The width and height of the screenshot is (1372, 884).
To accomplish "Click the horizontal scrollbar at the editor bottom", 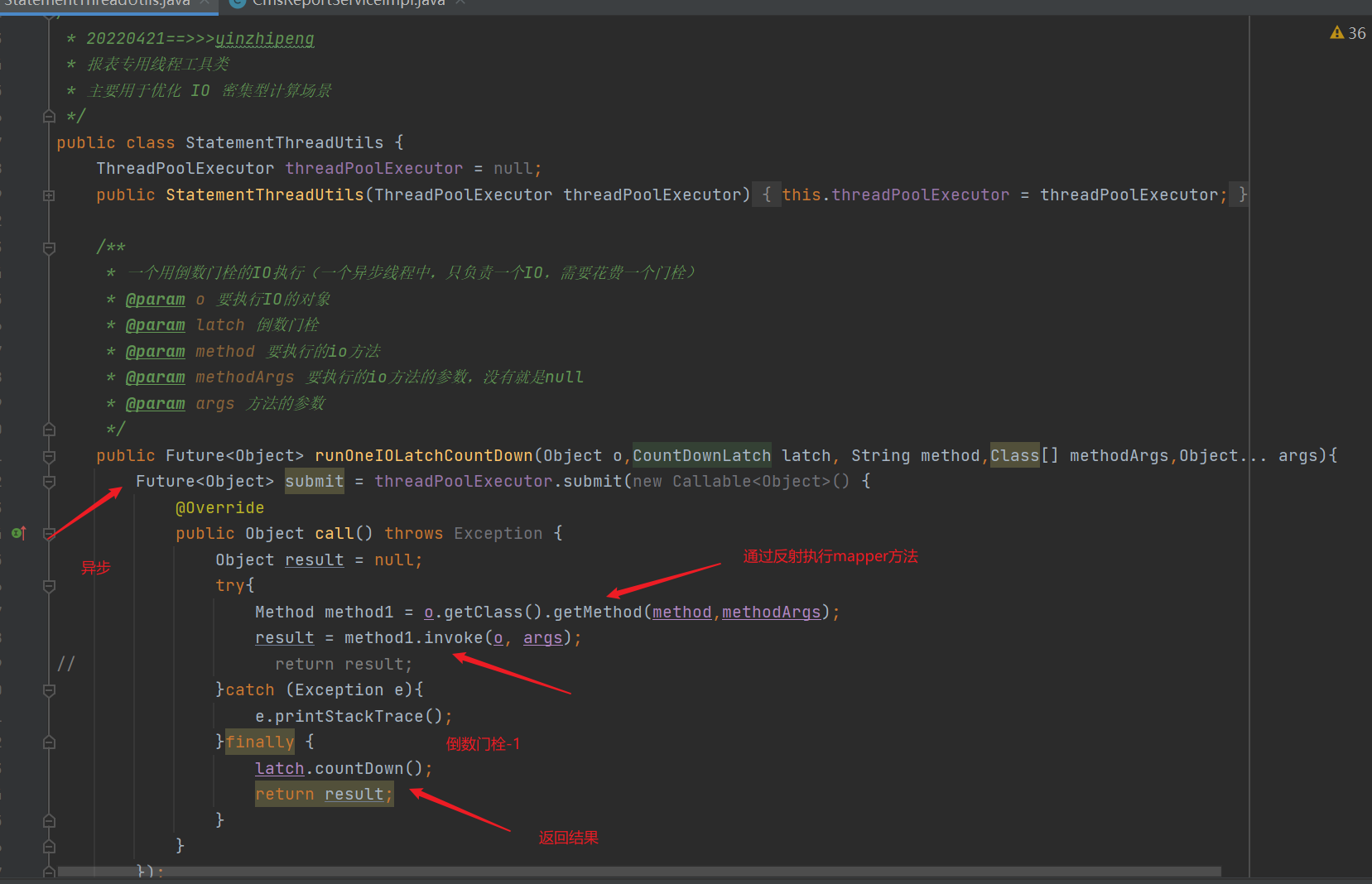I will coord(639,872).
